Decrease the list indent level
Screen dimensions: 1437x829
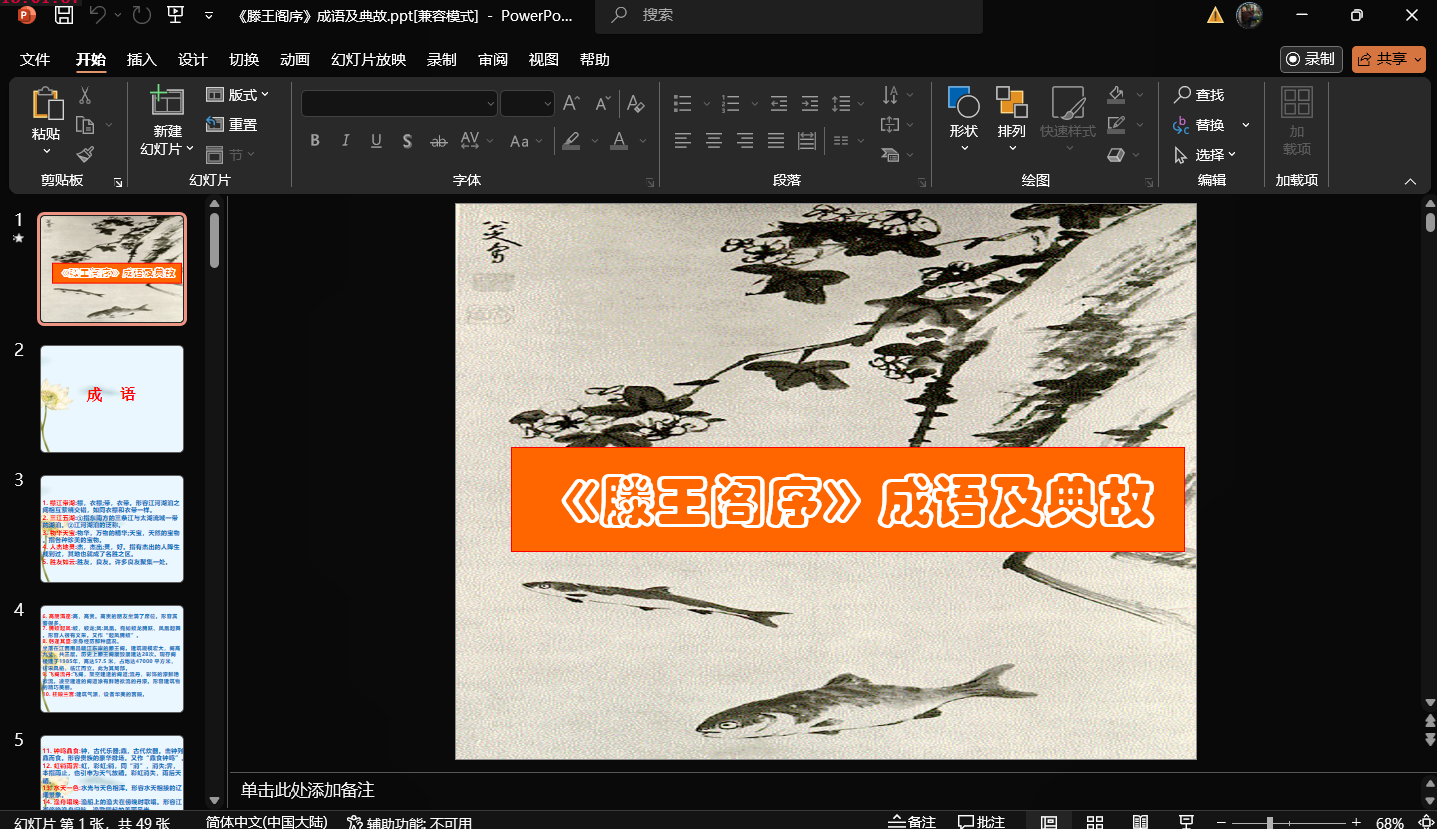click(779, 103)
